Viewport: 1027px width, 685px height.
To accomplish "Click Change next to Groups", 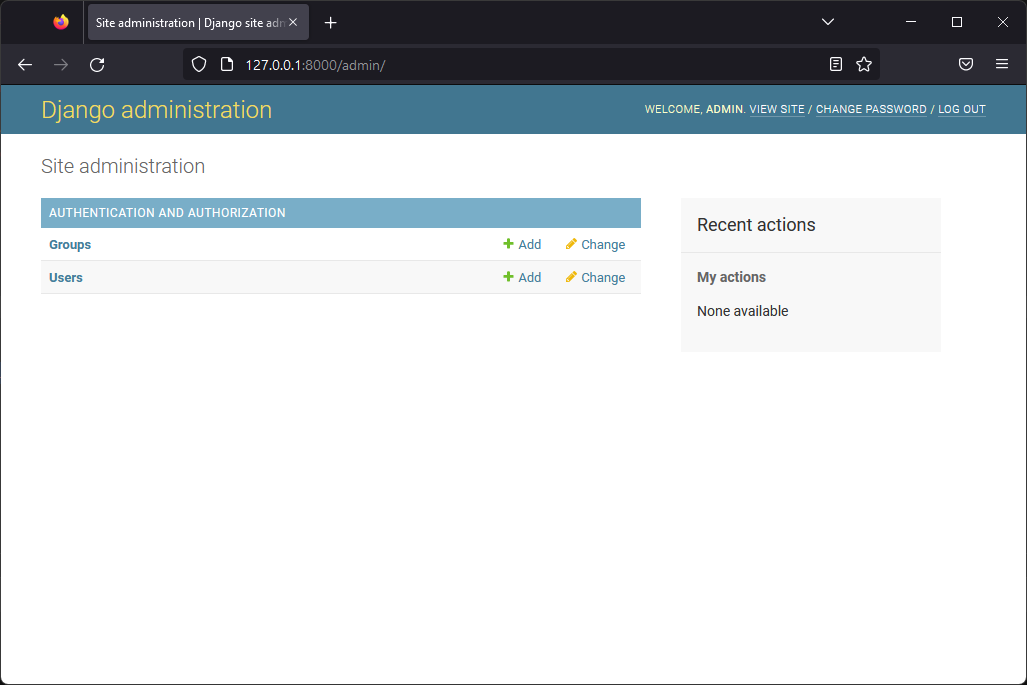I will (x=595, y=245).
